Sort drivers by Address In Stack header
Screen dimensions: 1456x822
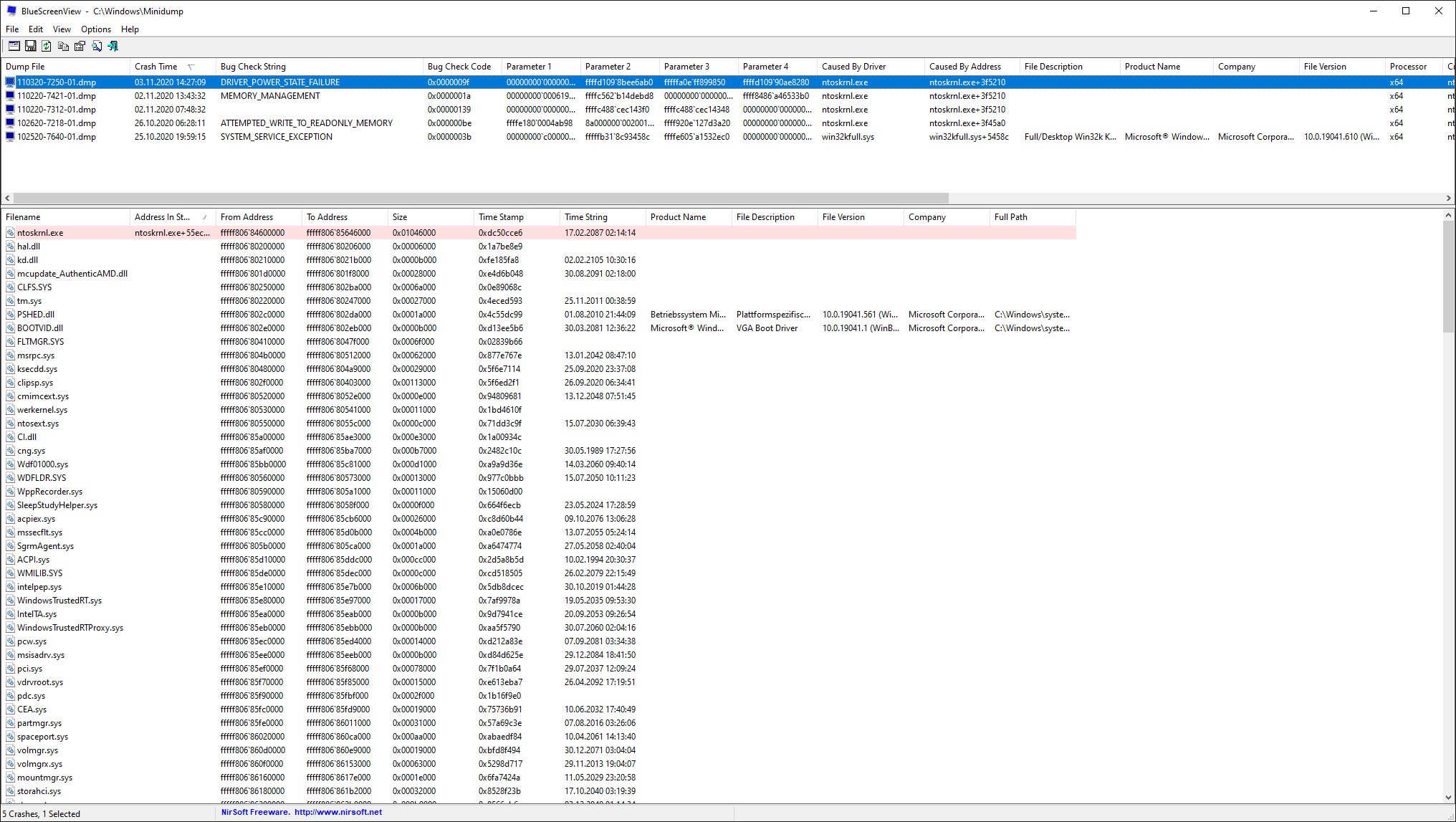pyautogui.click(x=163, y=217)
